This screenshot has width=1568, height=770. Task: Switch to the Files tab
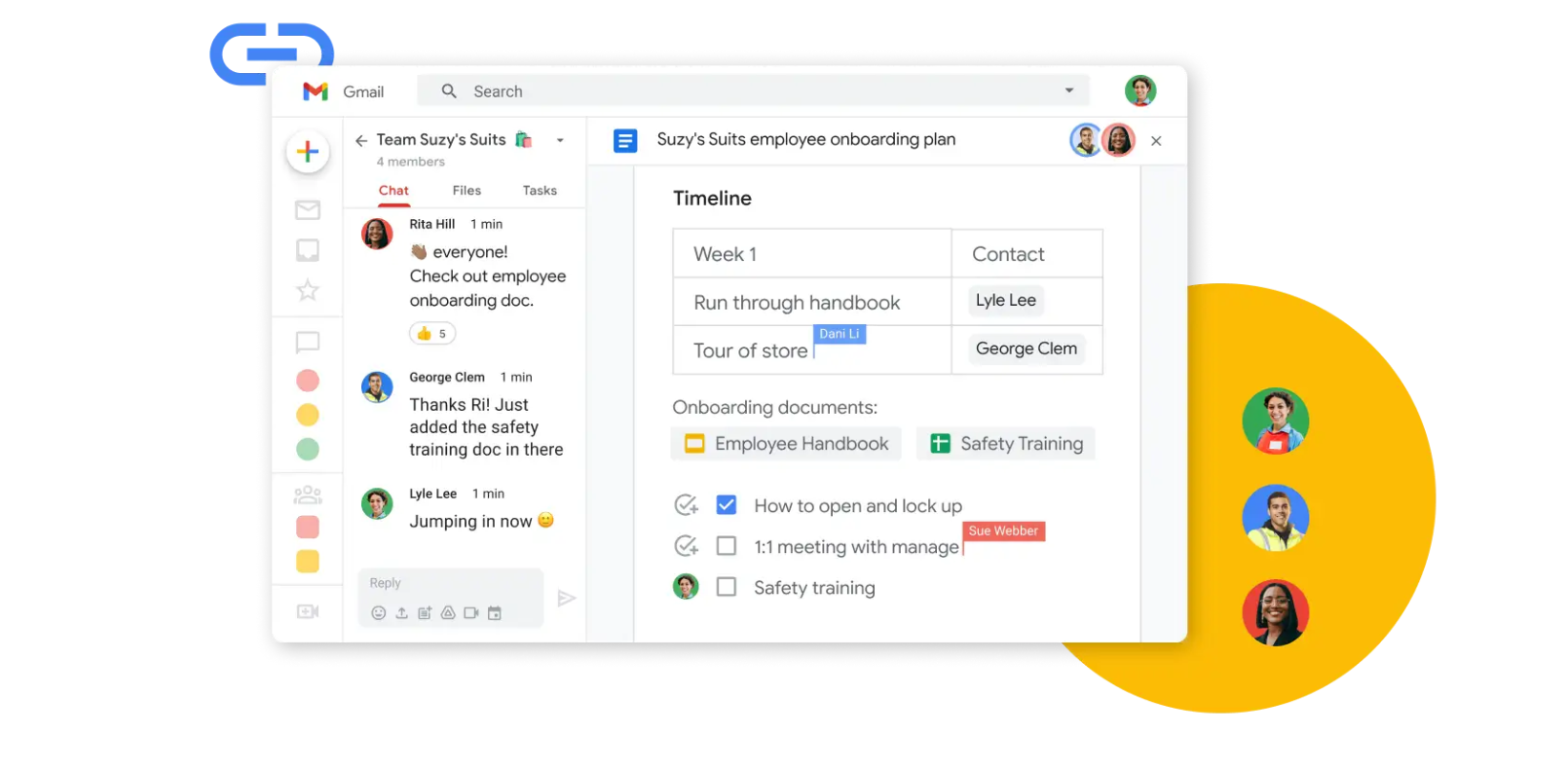click(x=467, y=191)
